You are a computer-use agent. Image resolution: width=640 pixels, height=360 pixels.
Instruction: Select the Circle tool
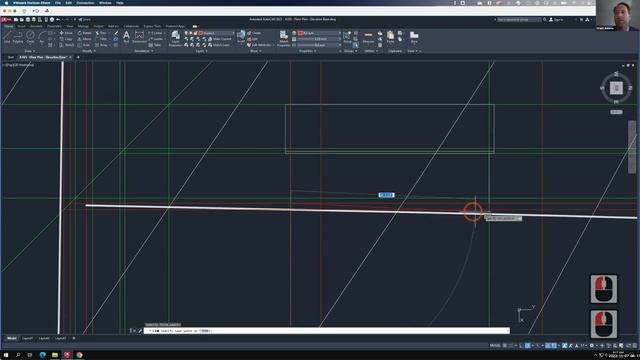point(30,37)
